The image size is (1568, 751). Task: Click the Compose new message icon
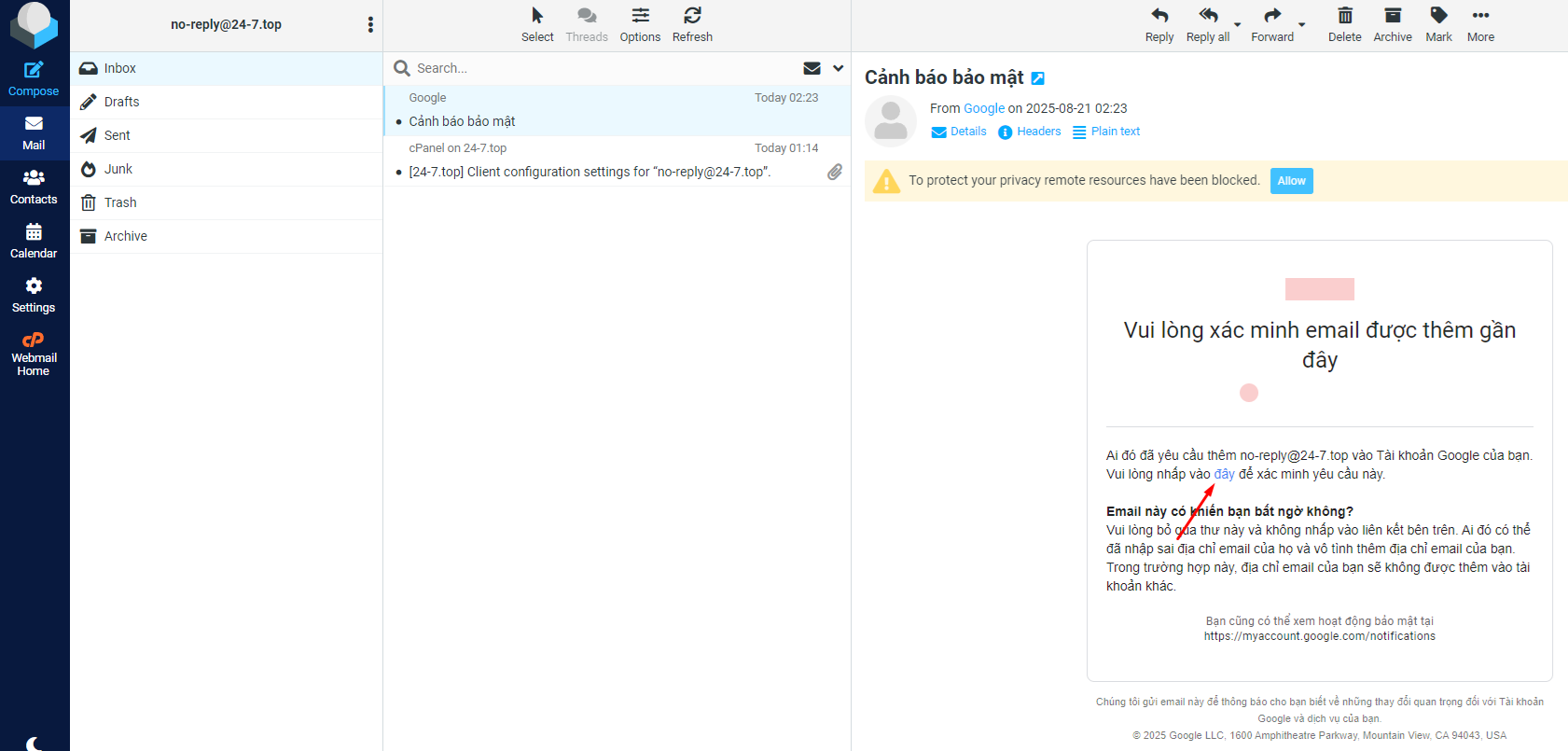[34, 70]
